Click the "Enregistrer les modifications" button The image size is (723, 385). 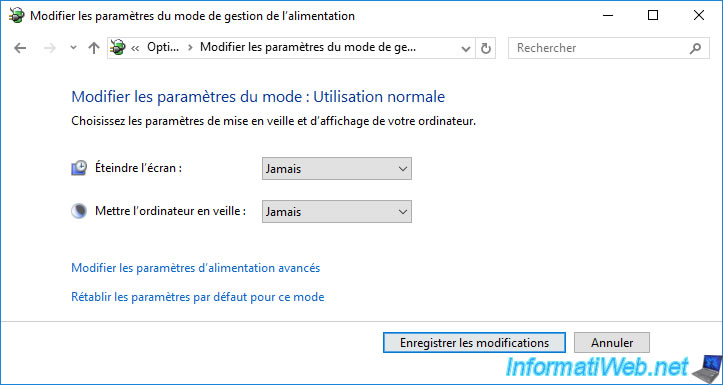coord(474,343)
